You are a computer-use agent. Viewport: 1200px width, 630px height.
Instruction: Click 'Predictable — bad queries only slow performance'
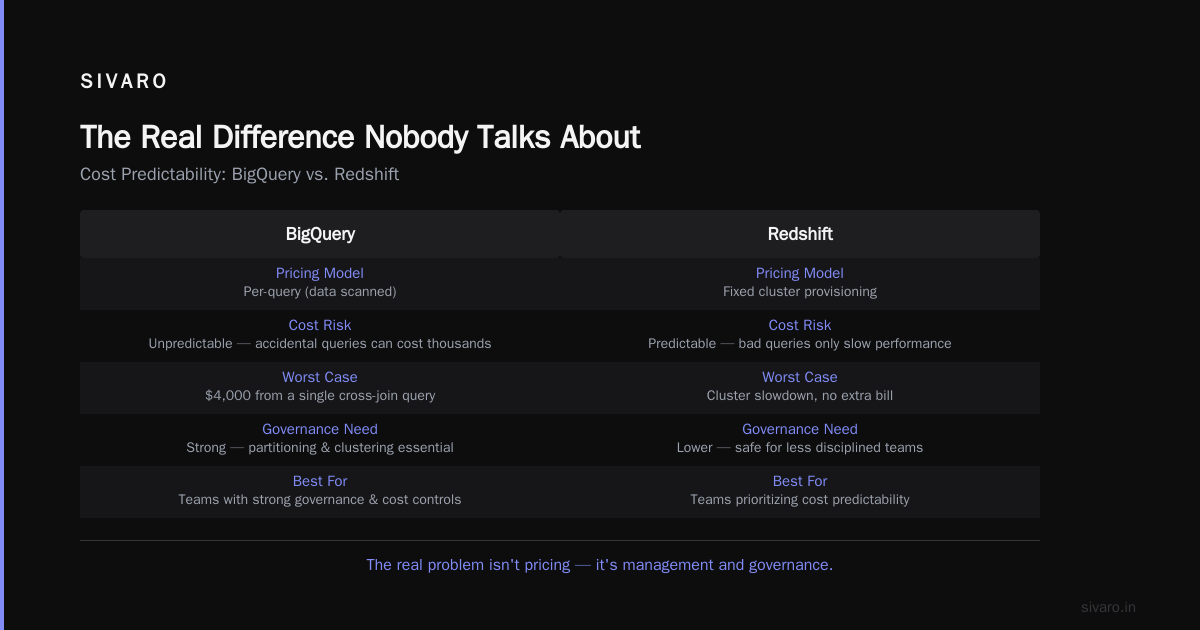[x=800, y=344]
